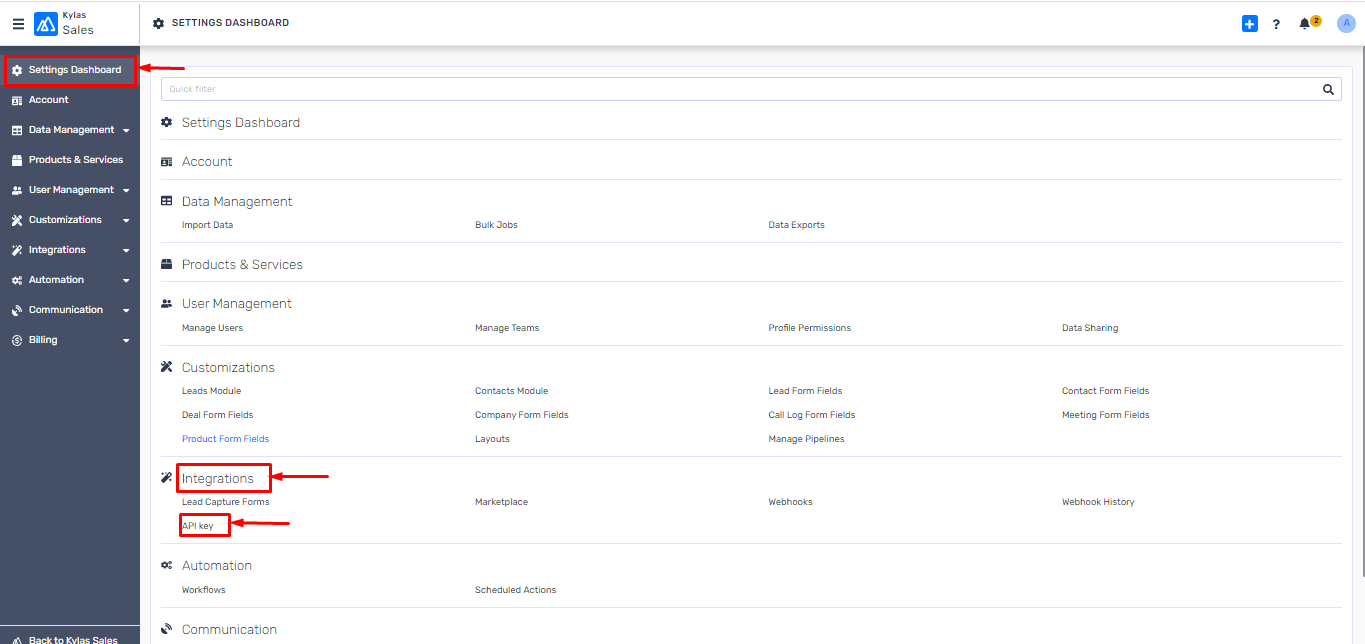Expand Data Management arrow in sidebar
This screenshot has width=1365, height=644.
[x=126, y=131]
